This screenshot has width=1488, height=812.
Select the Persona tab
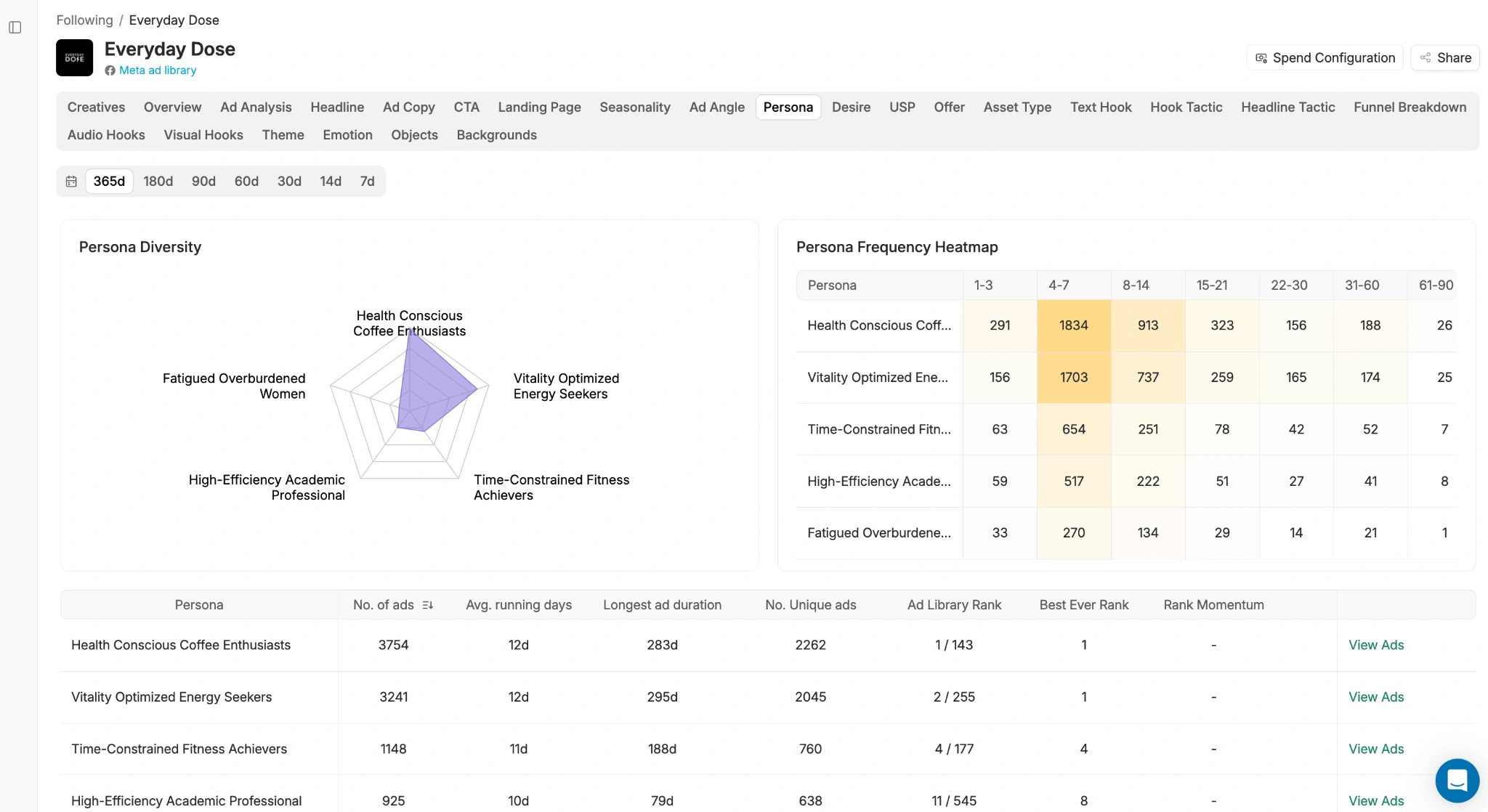[788, 107]
